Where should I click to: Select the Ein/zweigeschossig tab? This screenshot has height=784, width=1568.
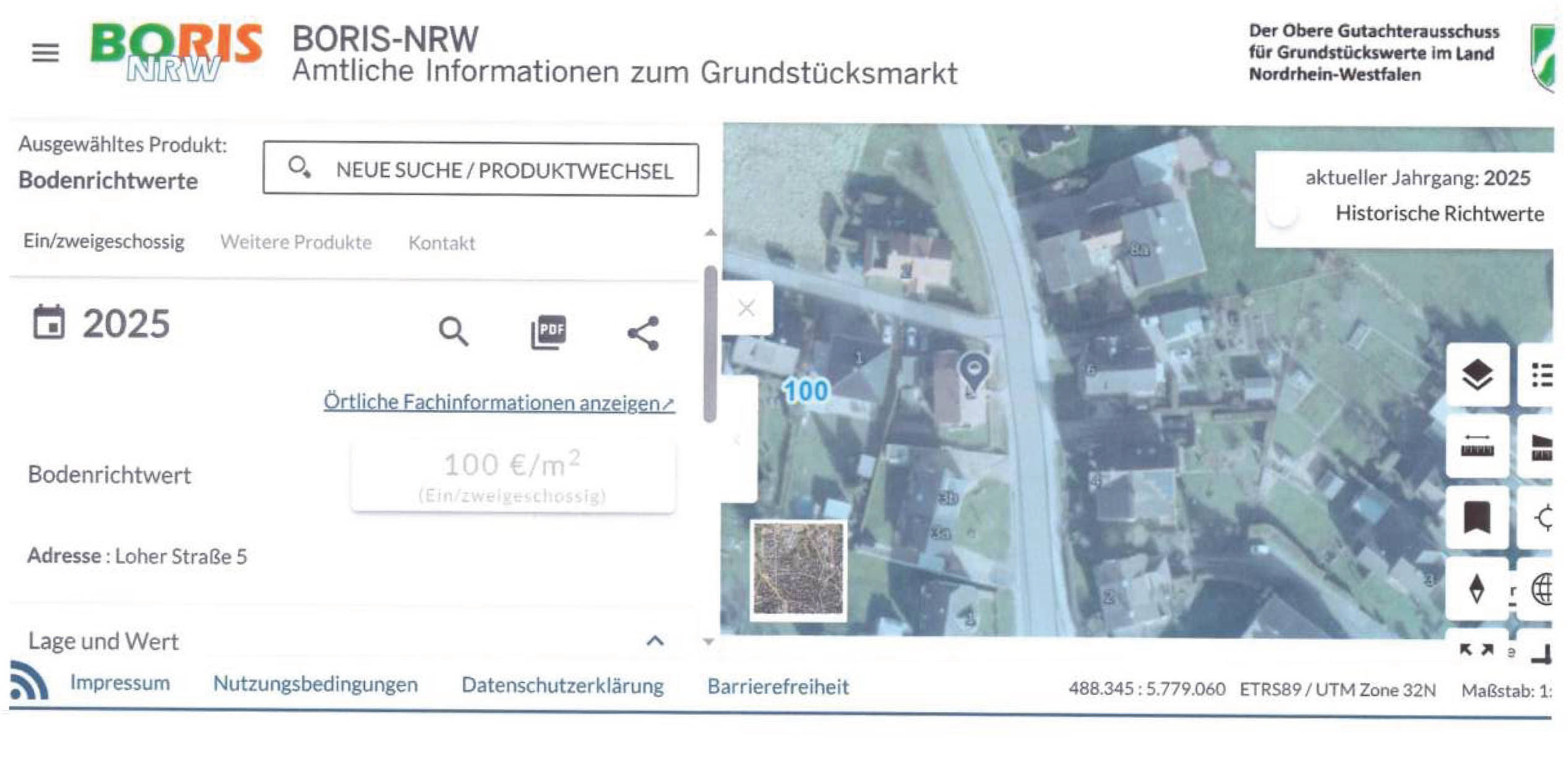point(104,241)
